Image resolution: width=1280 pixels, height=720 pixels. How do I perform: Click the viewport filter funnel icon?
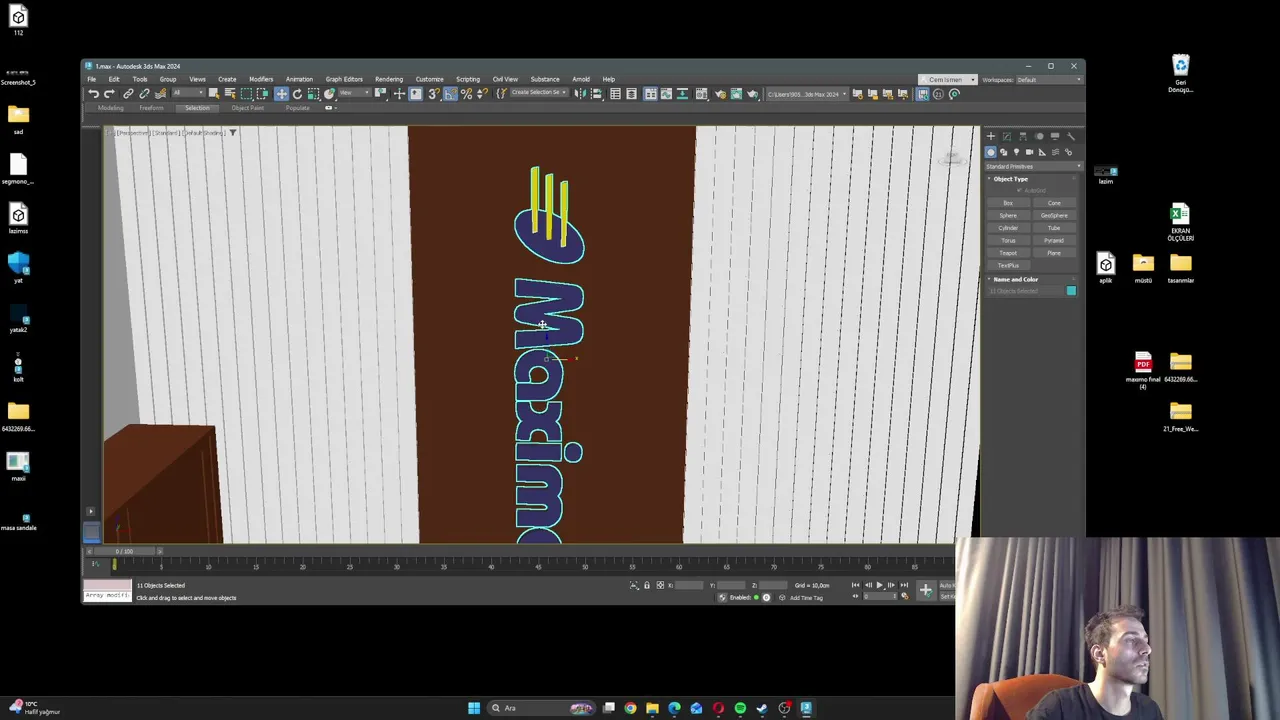233,133
